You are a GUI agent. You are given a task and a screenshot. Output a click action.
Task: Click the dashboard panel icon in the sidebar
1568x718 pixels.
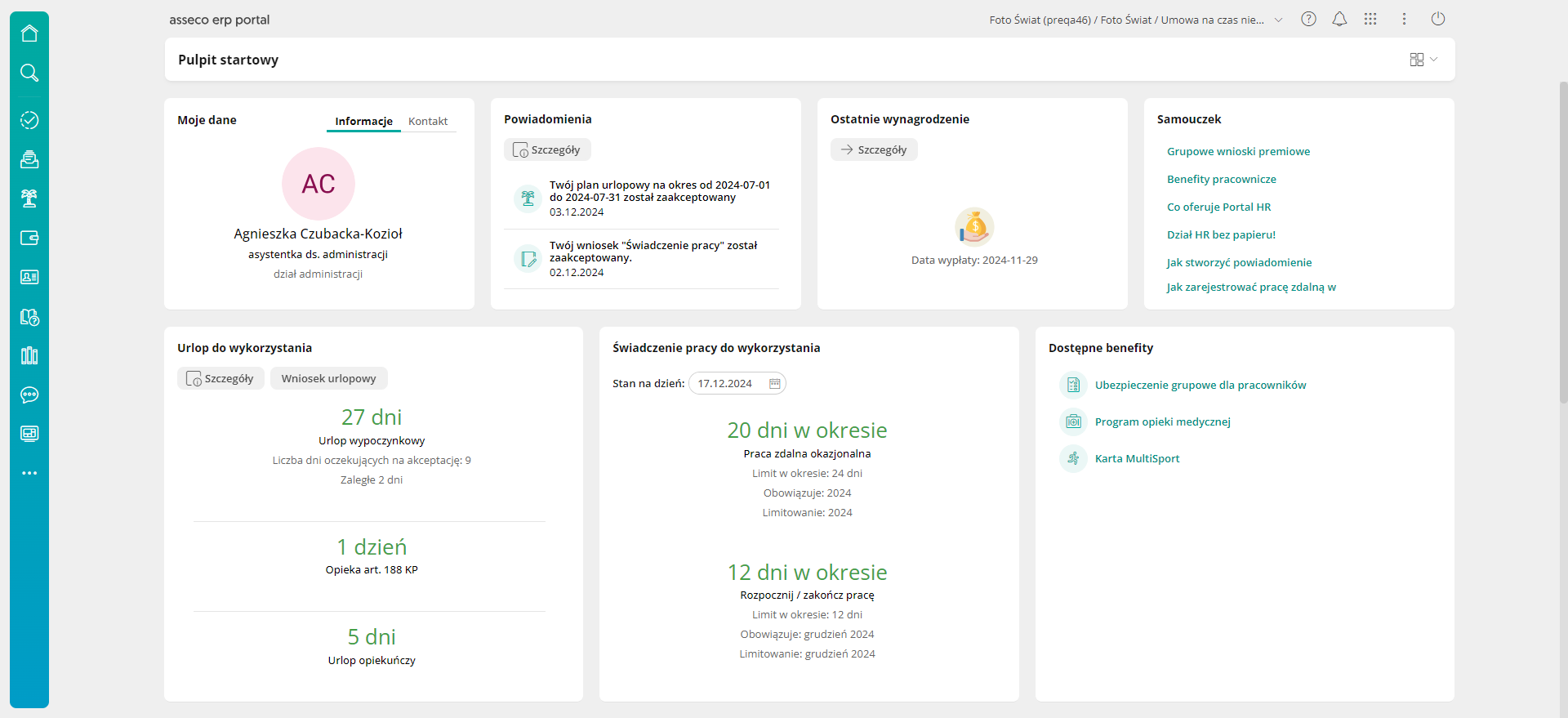(x=29, y=434)
